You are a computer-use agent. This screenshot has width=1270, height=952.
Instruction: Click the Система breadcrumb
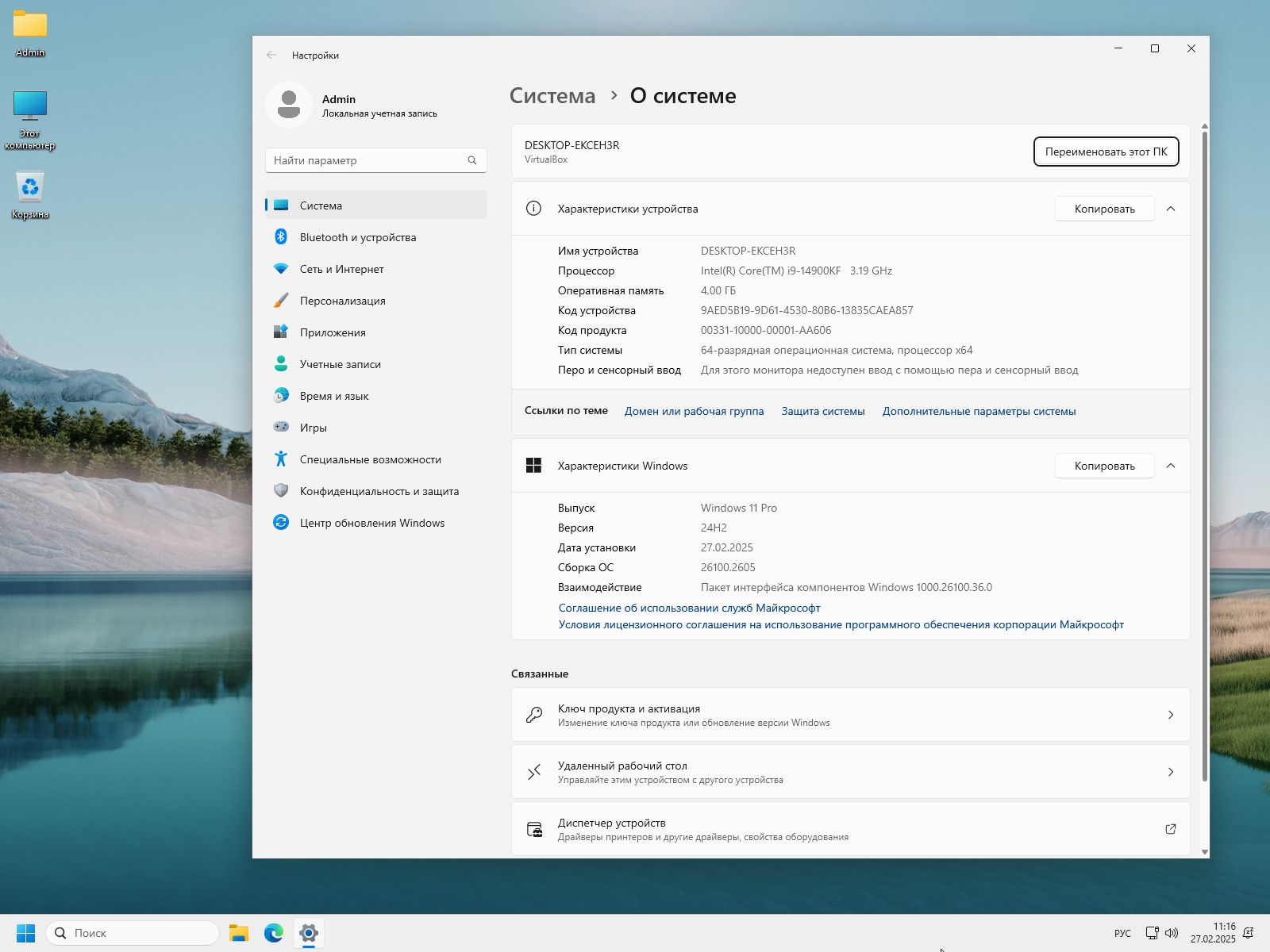pos(552,96)
